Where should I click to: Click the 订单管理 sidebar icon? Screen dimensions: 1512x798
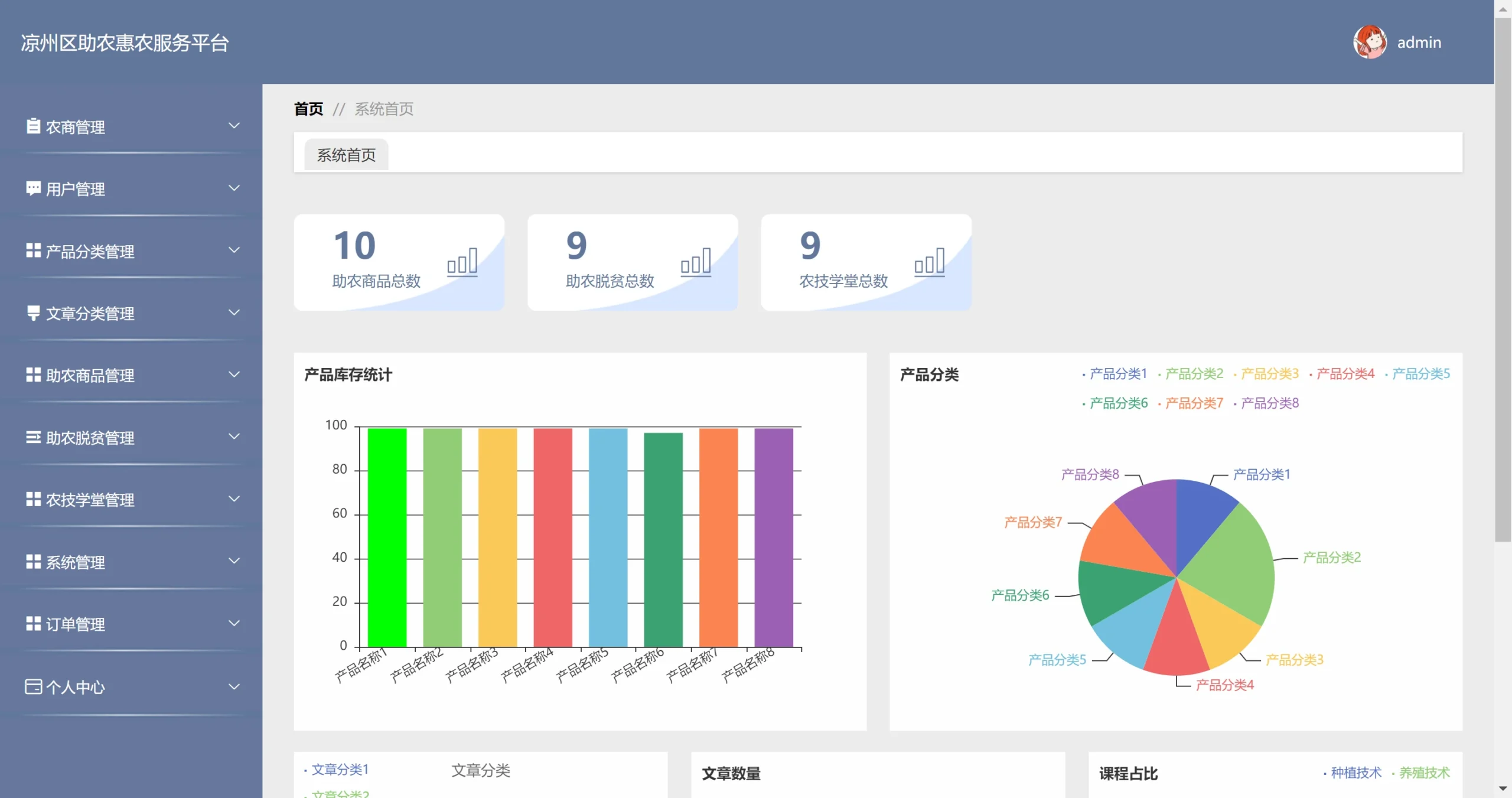pyautogui.click(x=32, y=624)
